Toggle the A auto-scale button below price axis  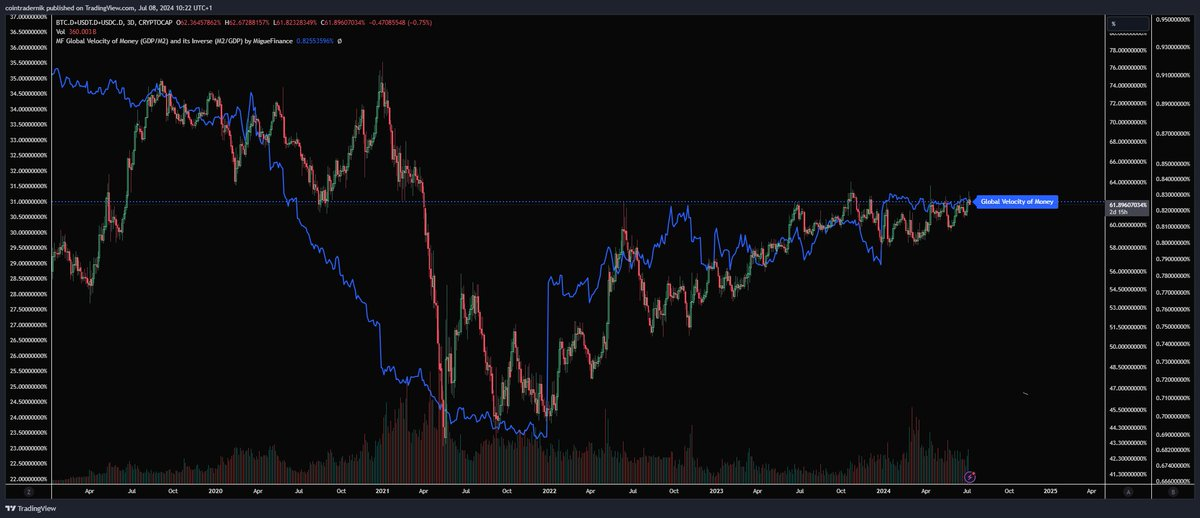(1128, 492)
